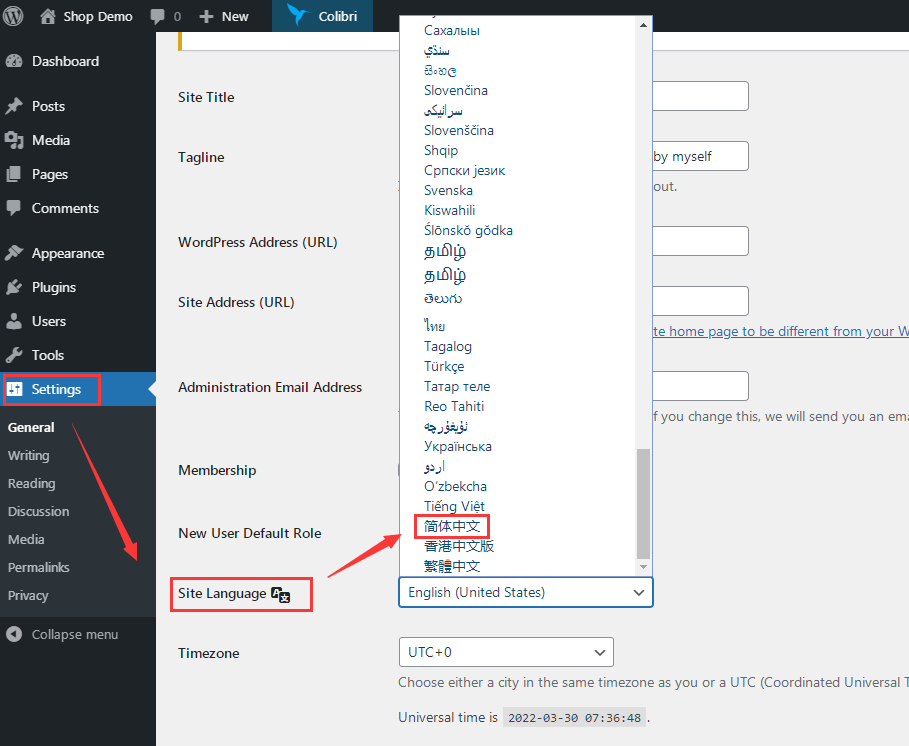This screenshot has width=909, height=746.
Task: Click the Users person icon
Action: 14,321
